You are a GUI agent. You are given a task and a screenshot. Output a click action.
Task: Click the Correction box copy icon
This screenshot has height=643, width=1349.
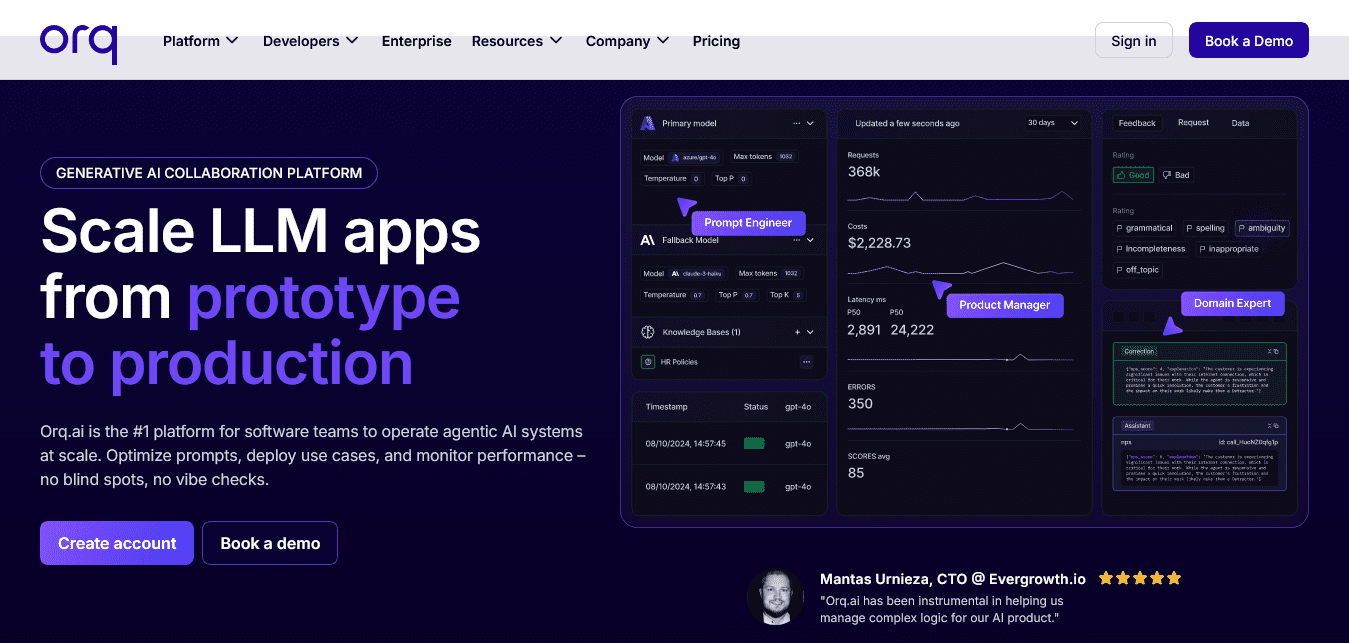pos(1276,352)
